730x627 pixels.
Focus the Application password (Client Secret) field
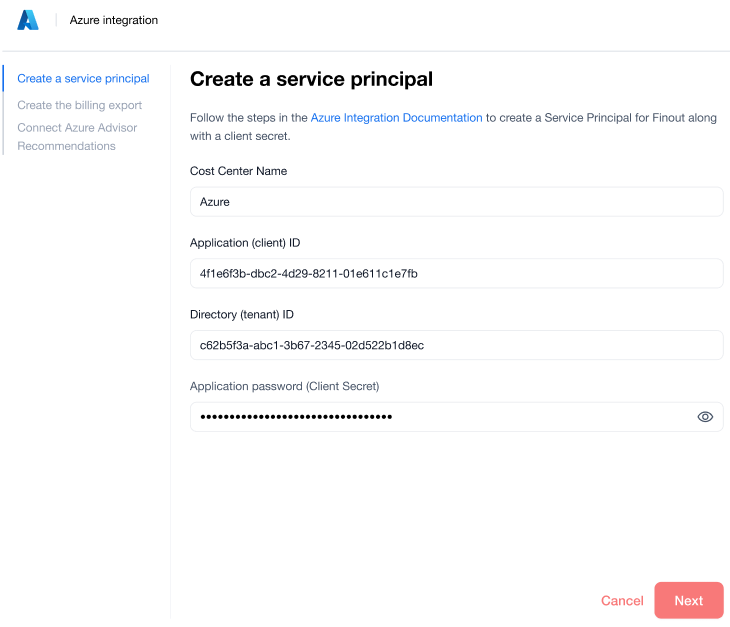tap(440, 417)
